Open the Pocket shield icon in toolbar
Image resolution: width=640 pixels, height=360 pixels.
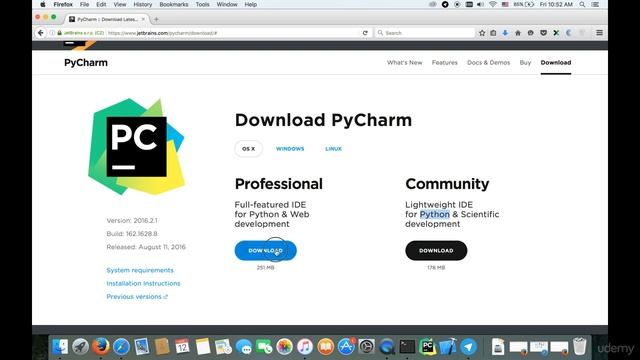[x=543, y=33]
